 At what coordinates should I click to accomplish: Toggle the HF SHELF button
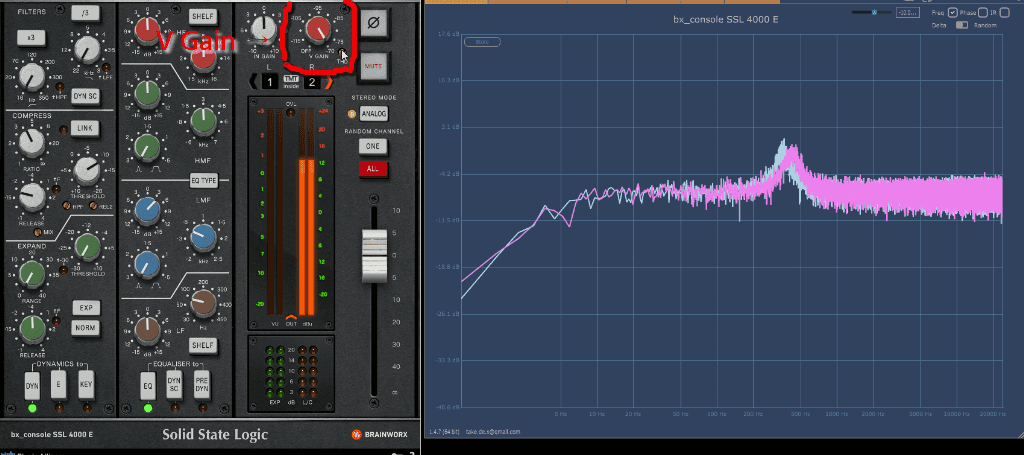pyautogui.click(x=202, y=16)
